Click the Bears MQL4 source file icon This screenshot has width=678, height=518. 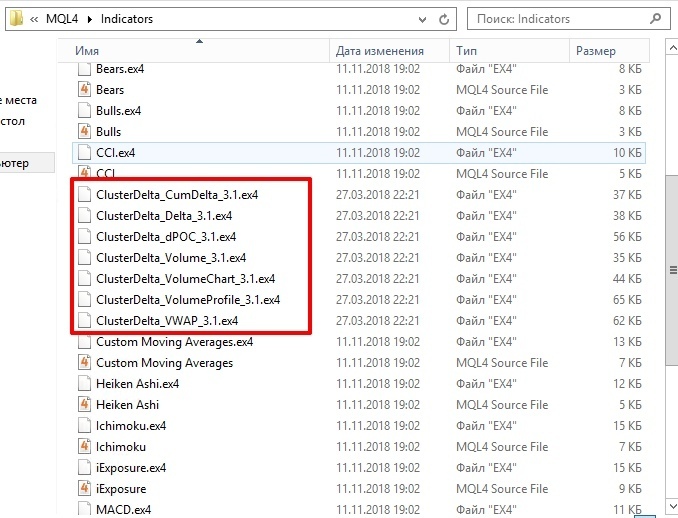[x=84, y=90]
